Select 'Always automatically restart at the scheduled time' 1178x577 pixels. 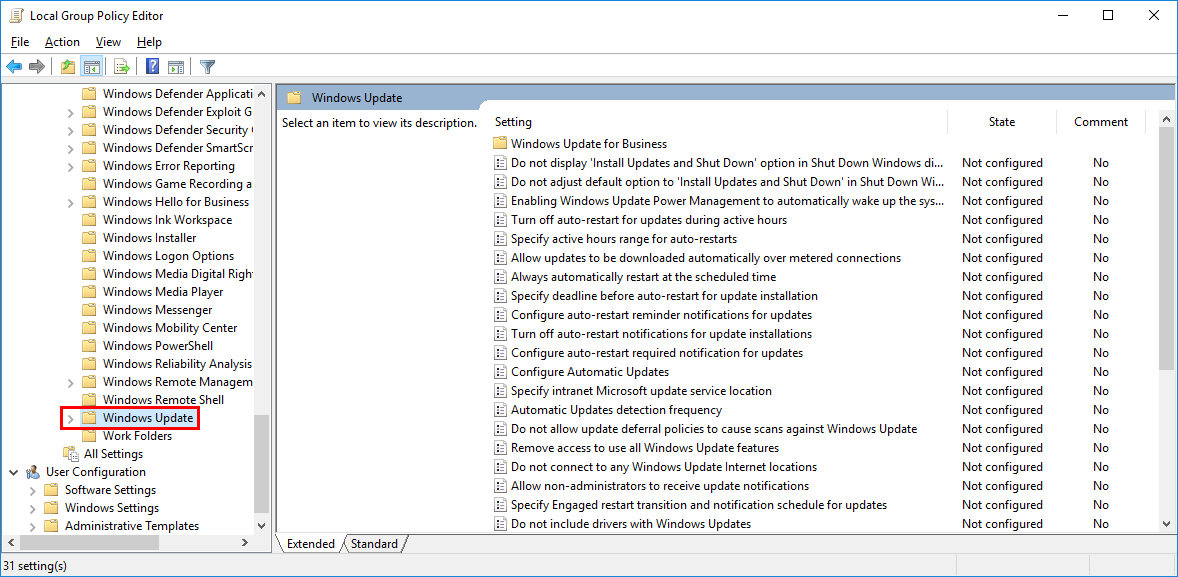pyautogui.click(x=644, y=277)
